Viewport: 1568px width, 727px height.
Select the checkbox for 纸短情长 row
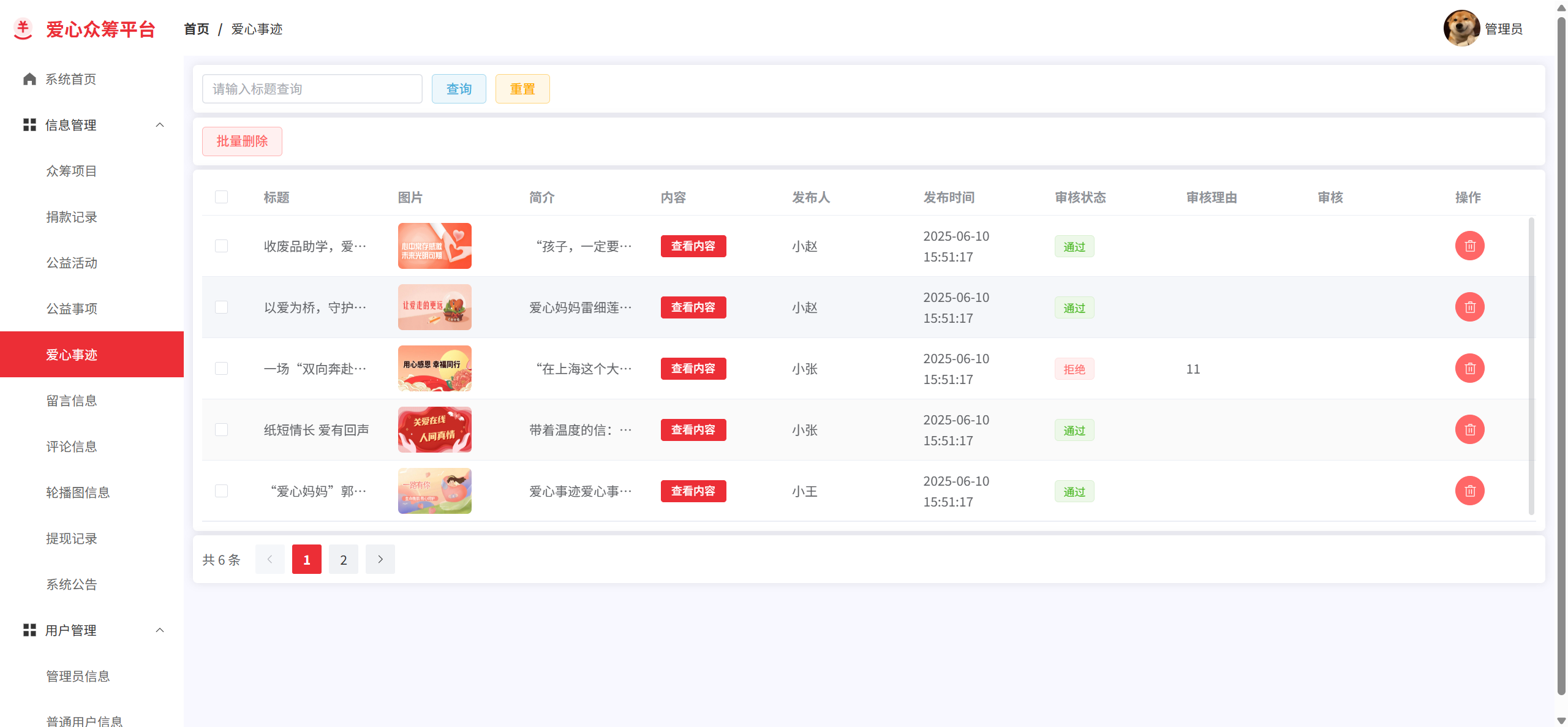pyautogui.click(x=222, y=430)
